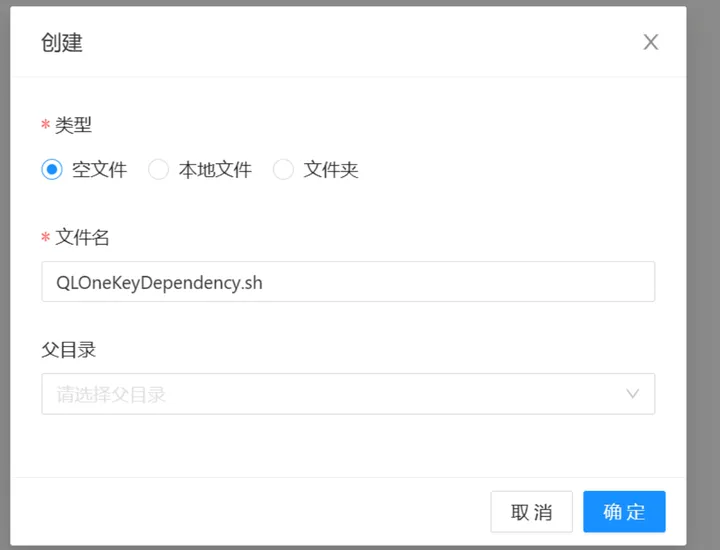Choose the 本地文件 radio option
The image size is (720, 550).
[158, 169]
